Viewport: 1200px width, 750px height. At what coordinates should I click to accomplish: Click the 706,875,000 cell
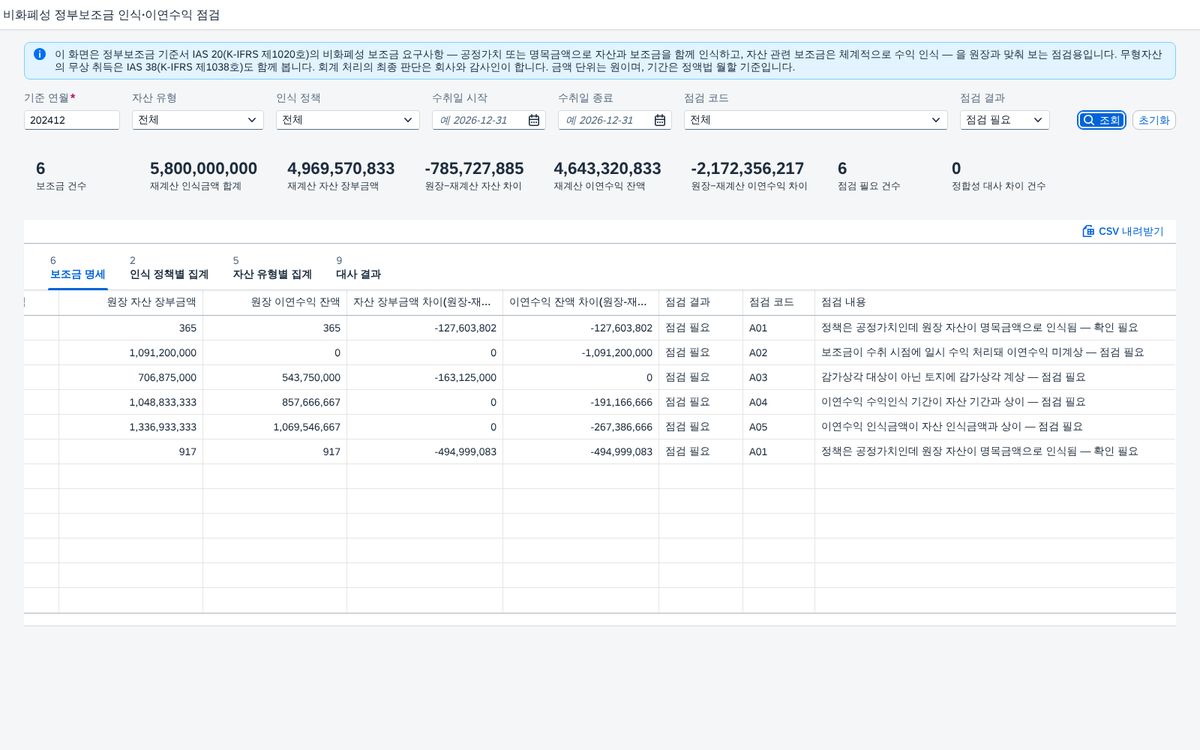tap(131, 378)
